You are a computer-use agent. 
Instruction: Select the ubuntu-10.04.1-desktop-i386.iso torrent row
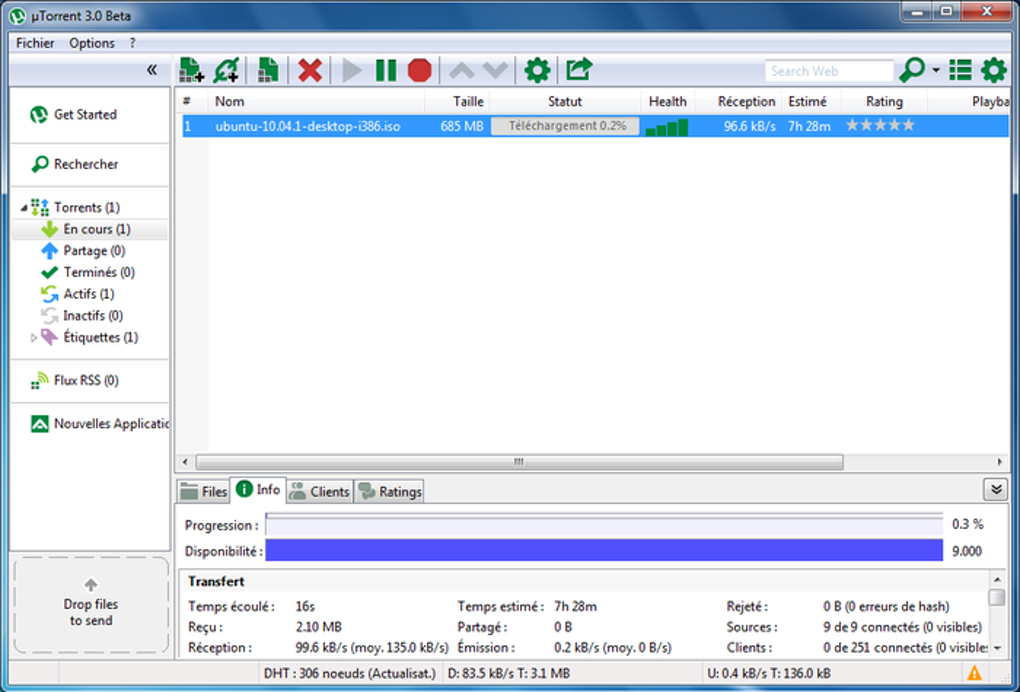pos(595,126)
